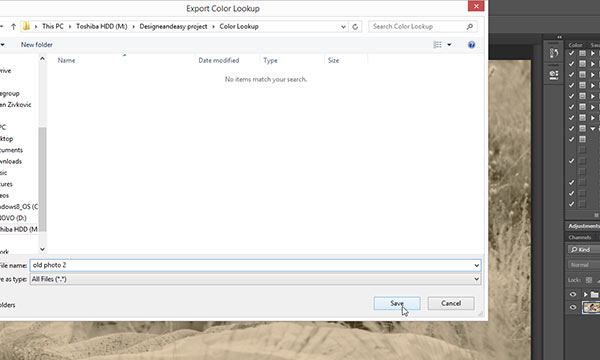This screenshot has height=360, width=600.
Task: Click the navigation pane scrollbar thumb
Action: coord(42,179)
